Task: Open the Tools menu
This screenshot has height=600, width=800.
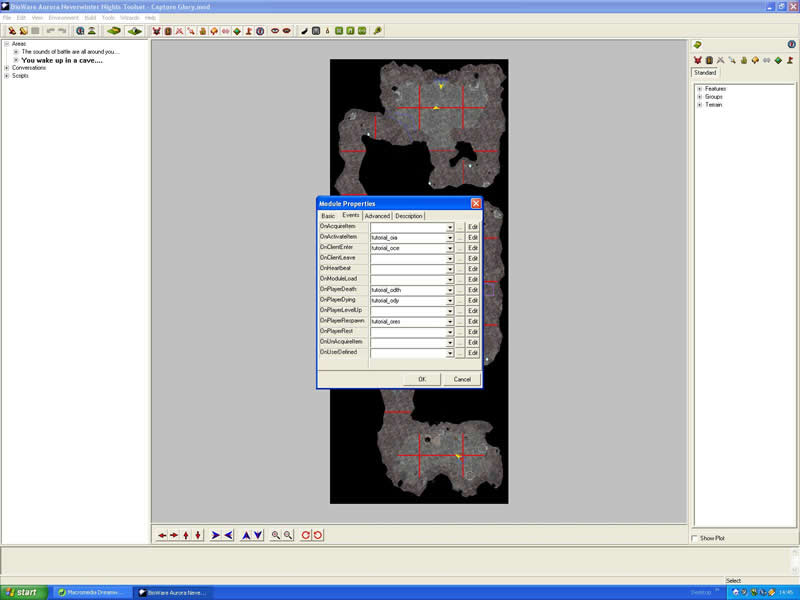Action: coord(108,18)
